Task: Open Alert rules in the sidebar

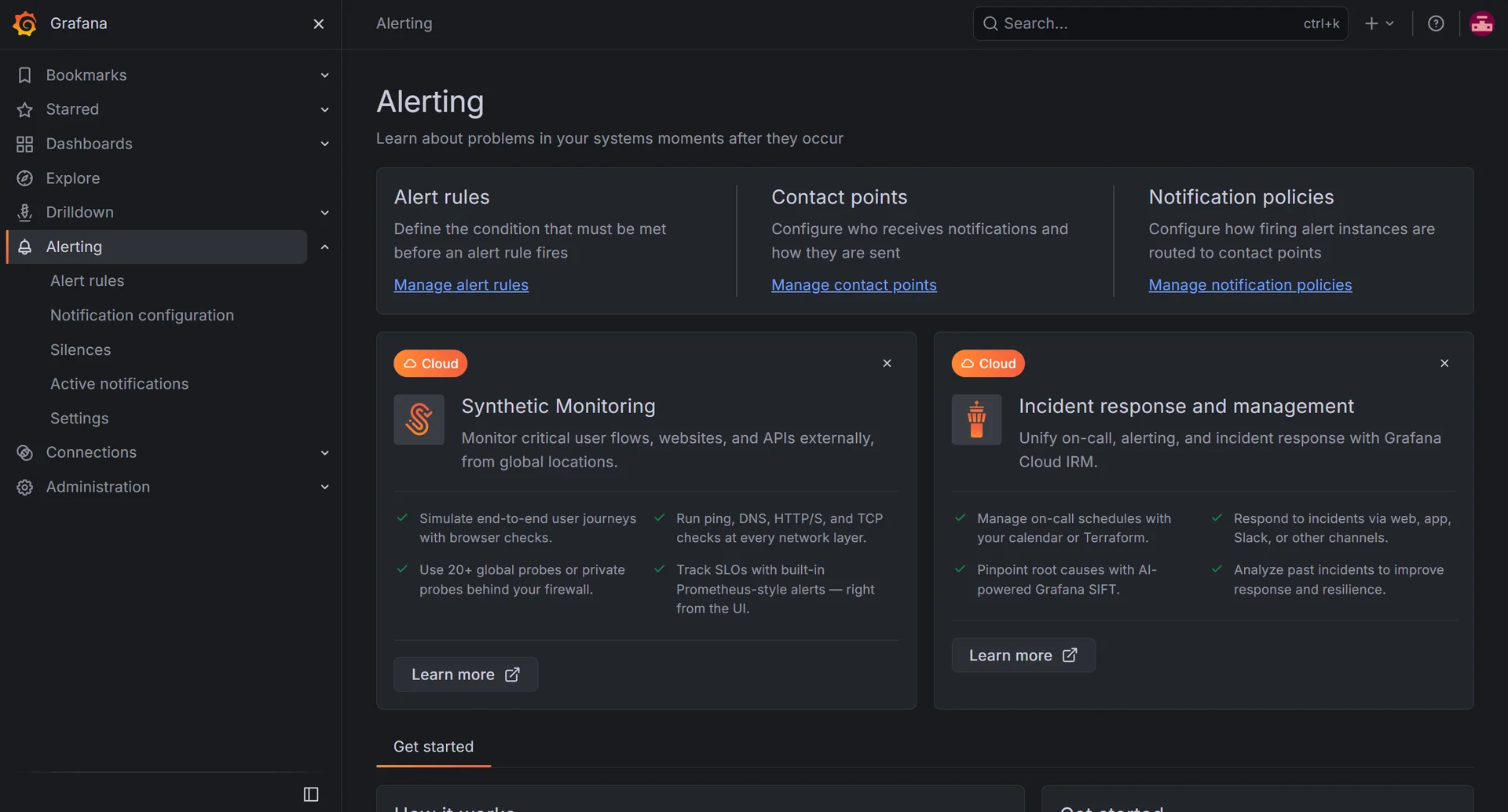Action: click(x=87, y=280)
